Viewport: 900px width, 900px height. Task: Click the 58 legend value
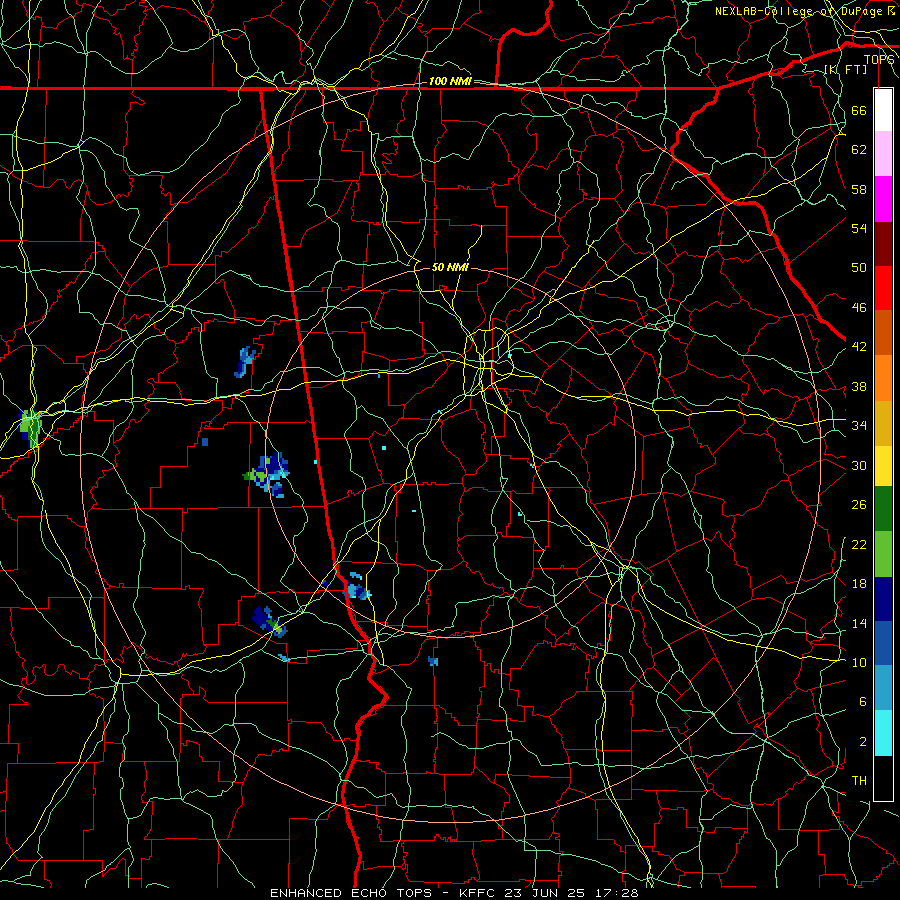pos(859,189)
